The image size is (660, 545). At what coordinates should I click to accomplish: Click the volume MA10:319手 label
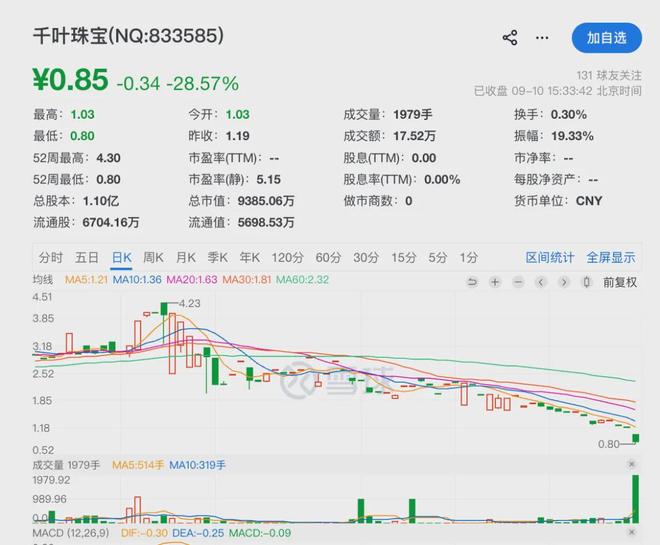point(197,465)
